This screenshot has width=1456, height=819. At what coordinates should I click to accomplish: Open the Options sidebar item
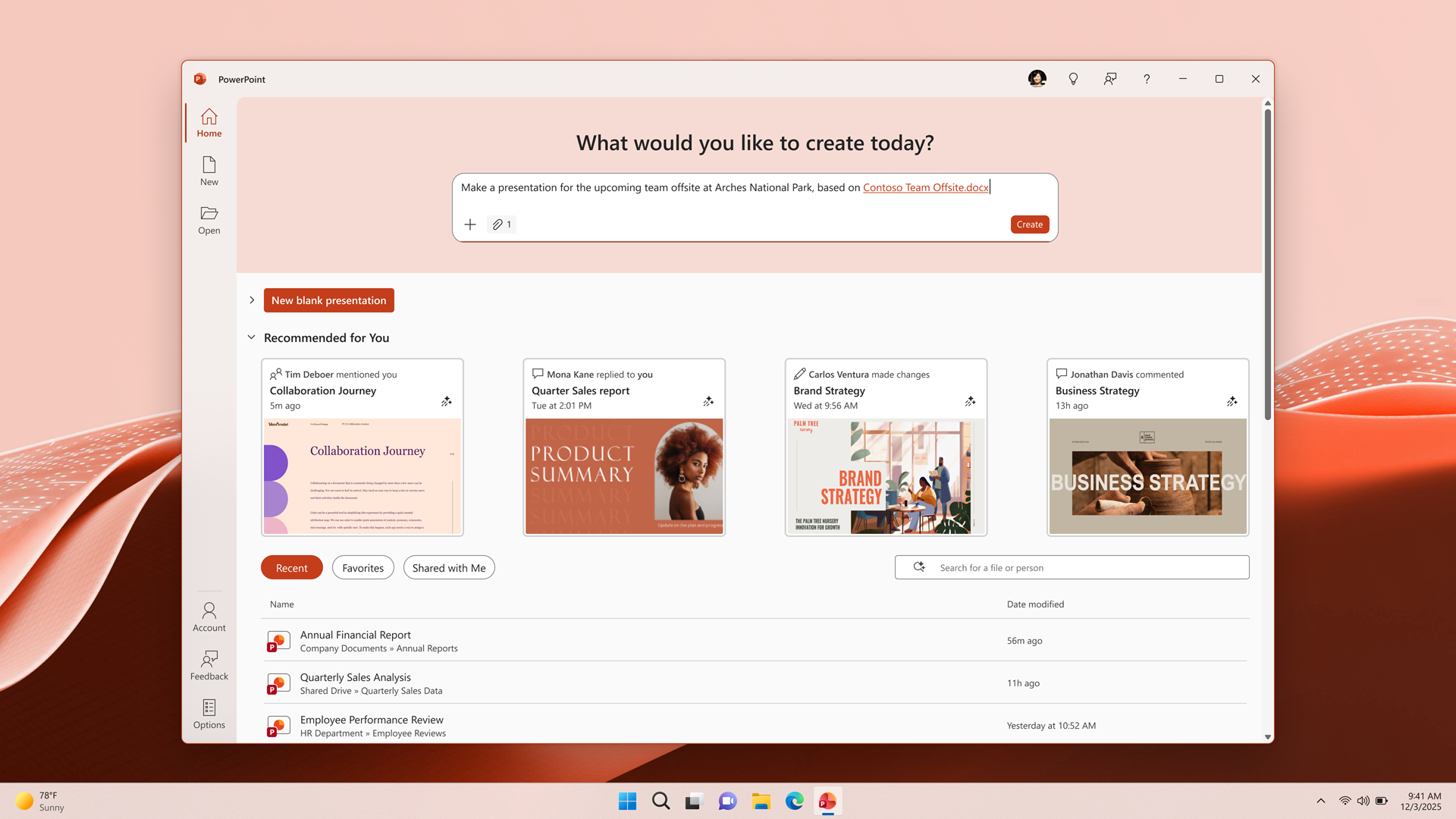pyautogui.click(x=209, y=714)
